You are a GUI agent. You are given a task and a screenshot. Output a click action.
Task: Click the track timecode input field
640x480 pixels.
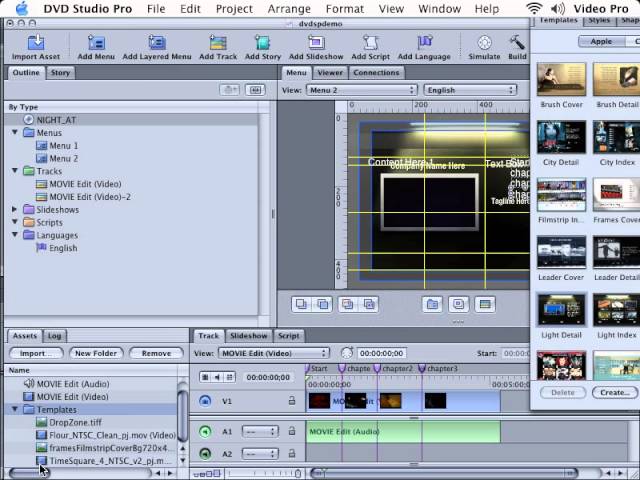381,353
